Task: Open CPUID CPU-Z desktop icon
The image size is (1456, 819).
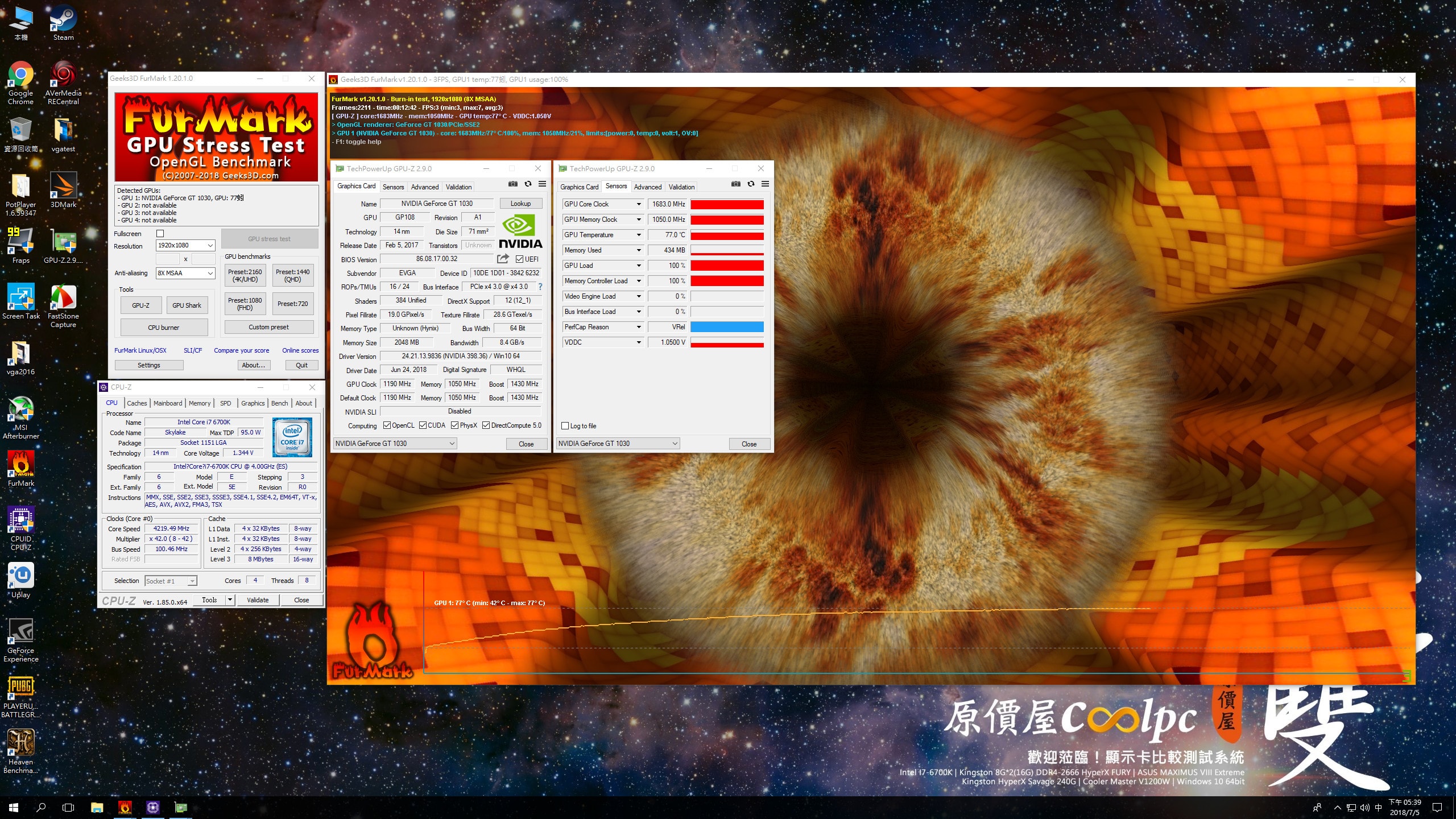Action: coord(20,529)
